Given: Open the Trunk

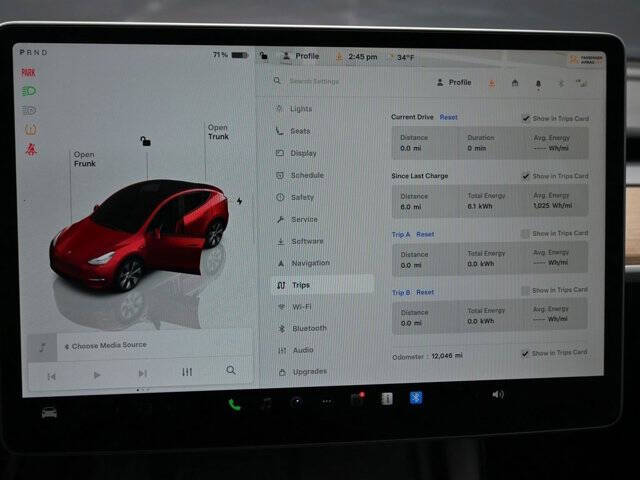Looking at the screenshot, I should 218,132.
